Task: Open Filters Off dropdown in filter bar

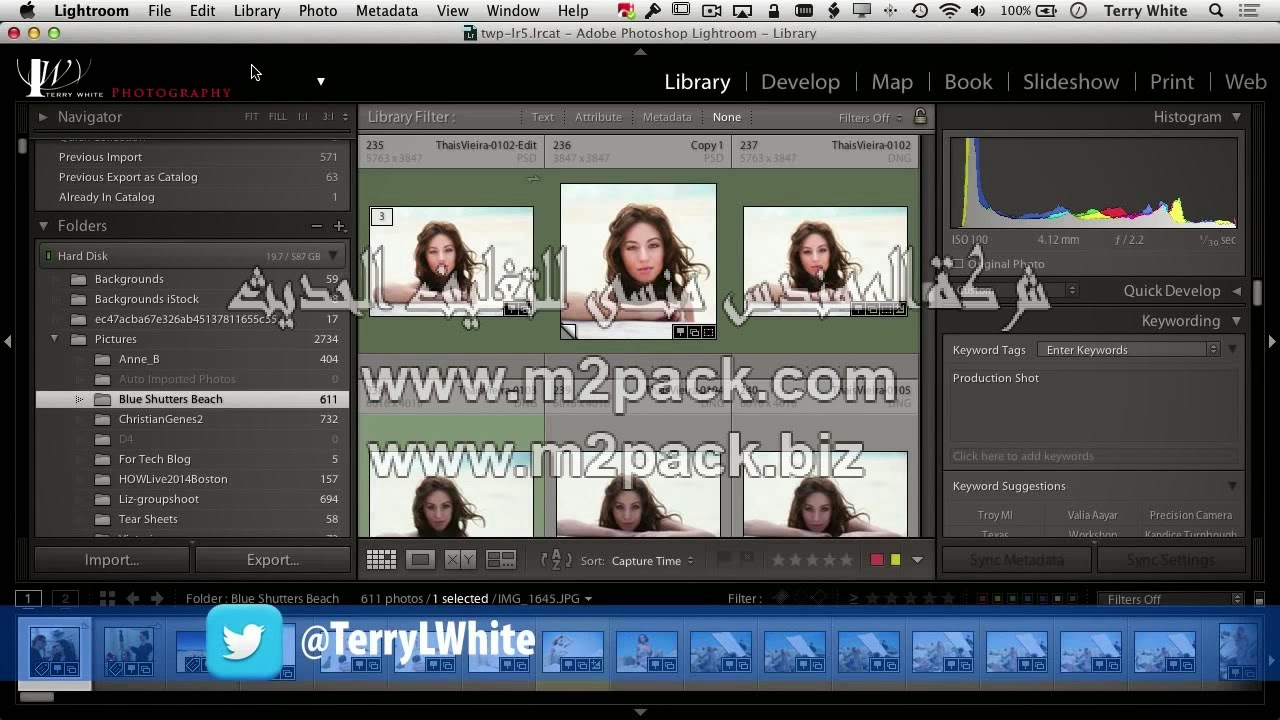Action: [870, 118]
